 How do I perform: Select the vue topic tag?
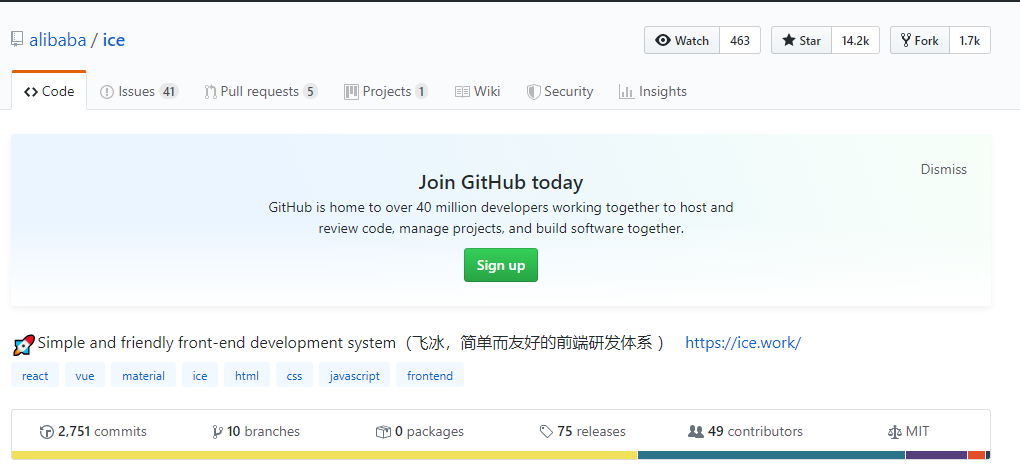point(85,375)
